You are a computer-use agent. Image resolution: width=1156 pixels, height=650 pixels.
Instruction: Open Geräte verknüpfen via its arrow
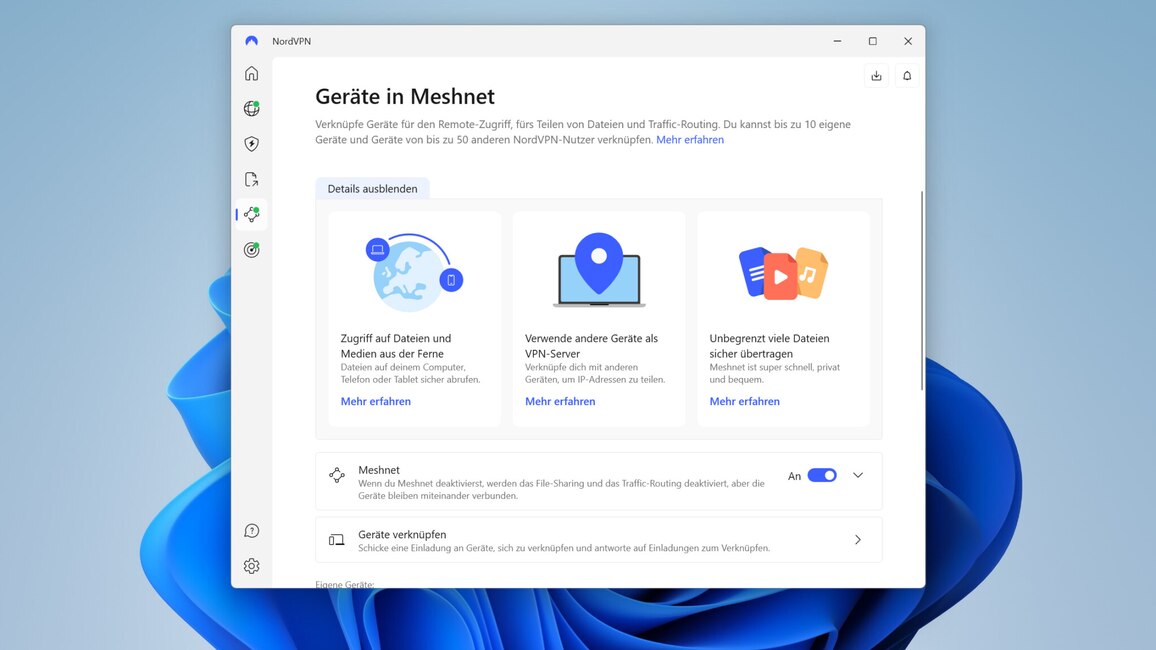click(x=858, y=539)
